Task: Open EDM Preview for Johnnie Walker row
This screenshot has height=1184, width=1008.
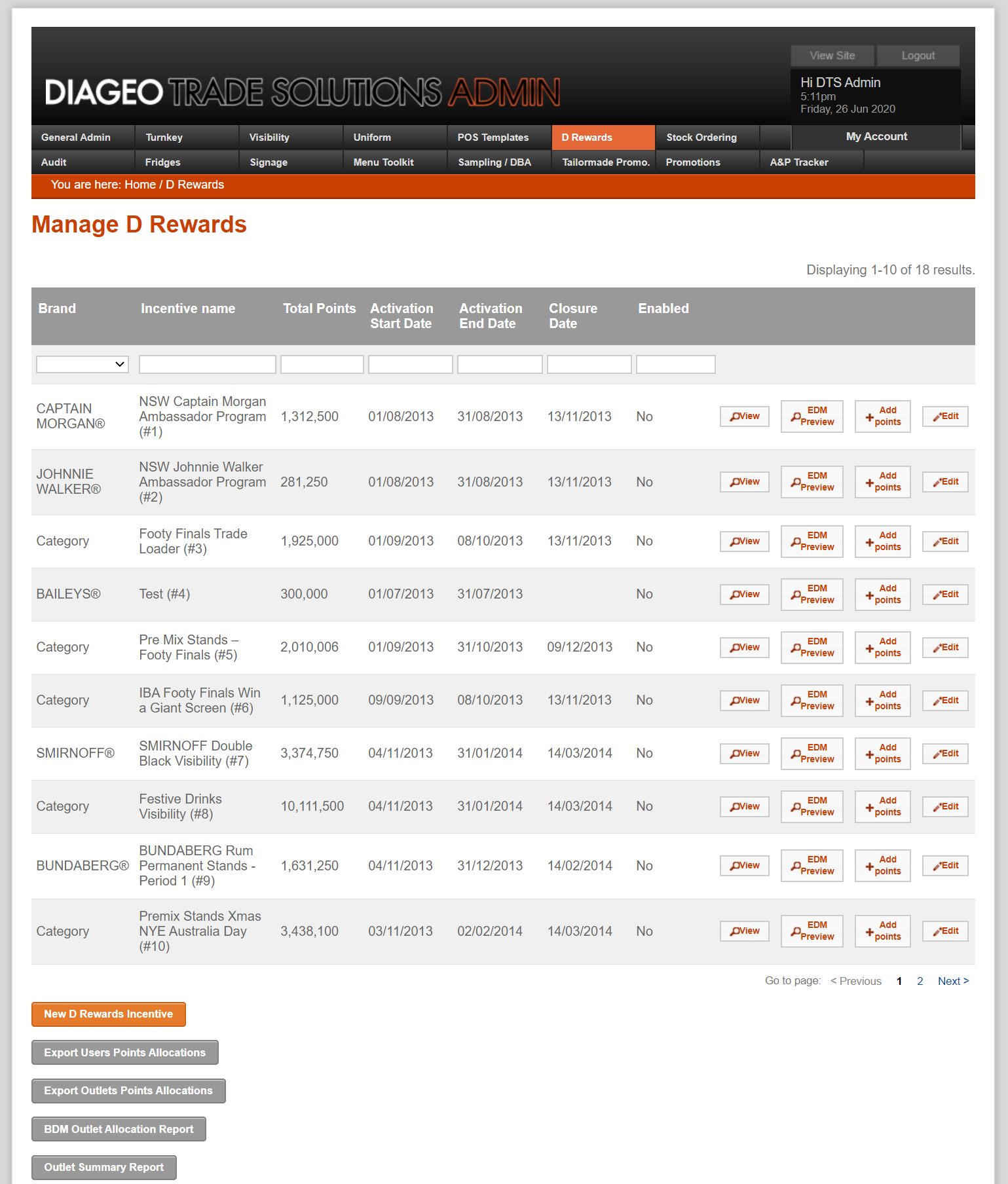Action: (x=812, y=482)
